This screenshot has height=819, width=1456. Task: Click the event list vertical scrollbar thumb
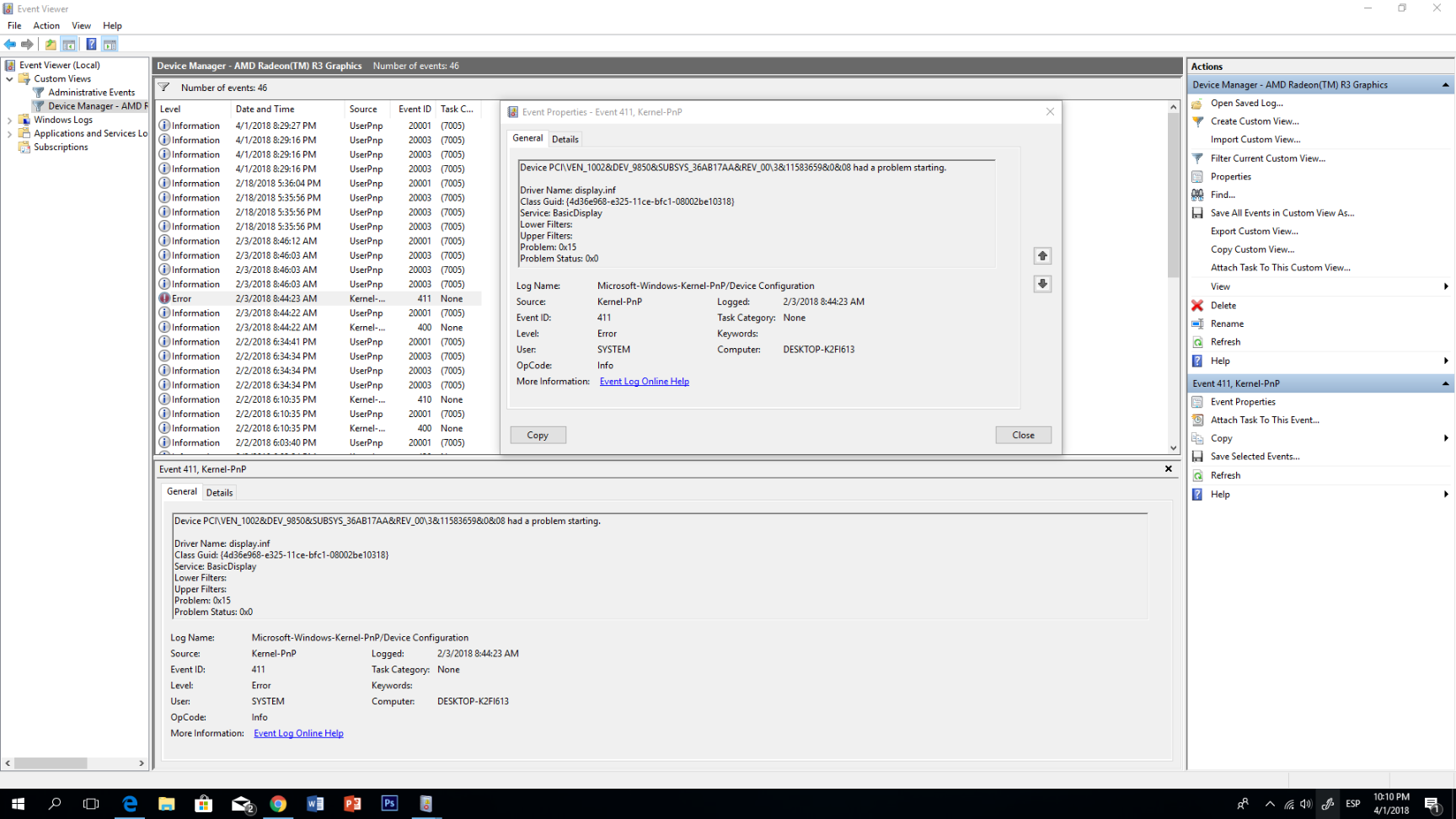pyautogui.click(x=1173, y=195)
